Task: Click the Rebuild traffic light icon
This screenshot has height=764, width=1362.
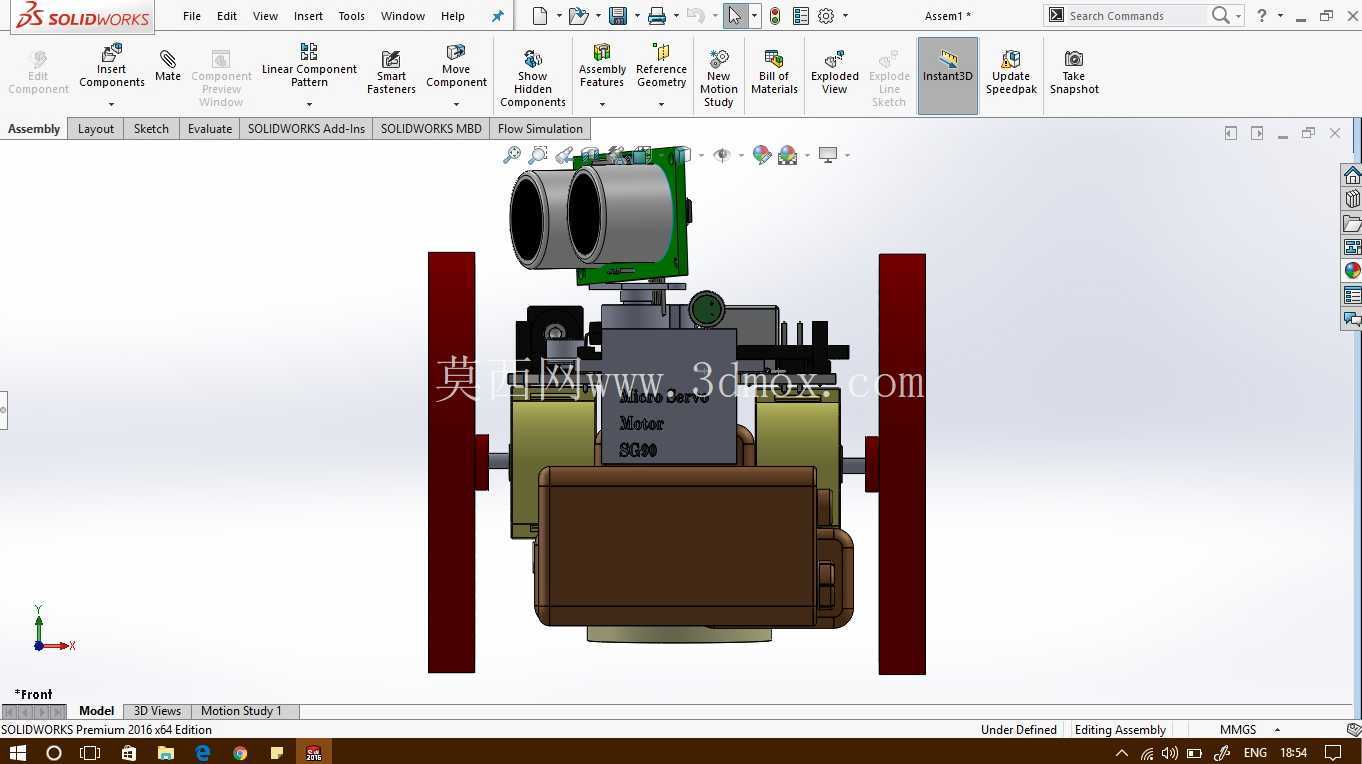Action: (x=775, y=16)
